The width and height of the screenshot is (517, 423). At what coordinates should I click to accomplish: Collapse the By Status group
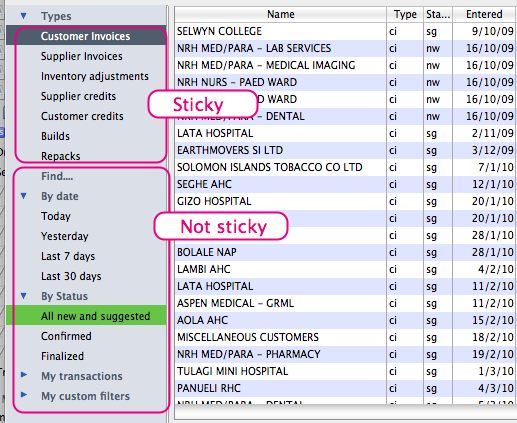pos(23,296)
